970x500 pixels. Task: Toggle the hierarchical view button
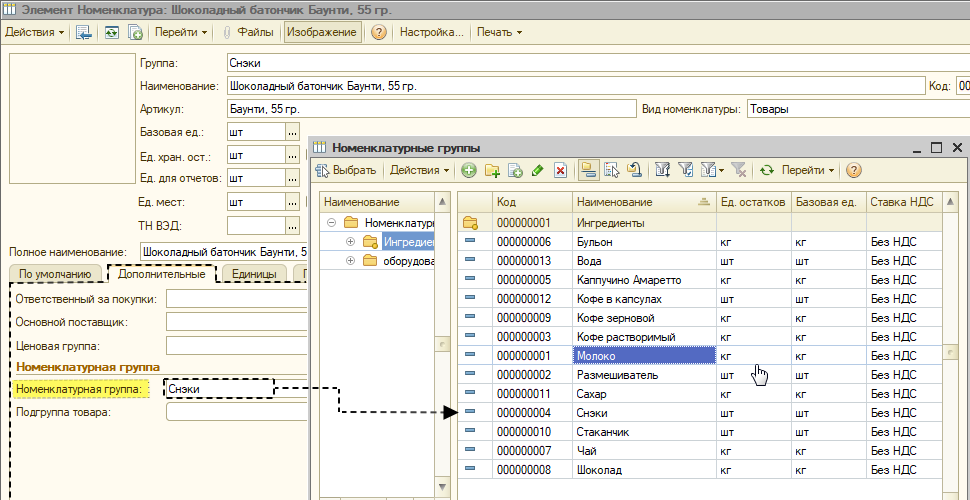coord(589,170)
